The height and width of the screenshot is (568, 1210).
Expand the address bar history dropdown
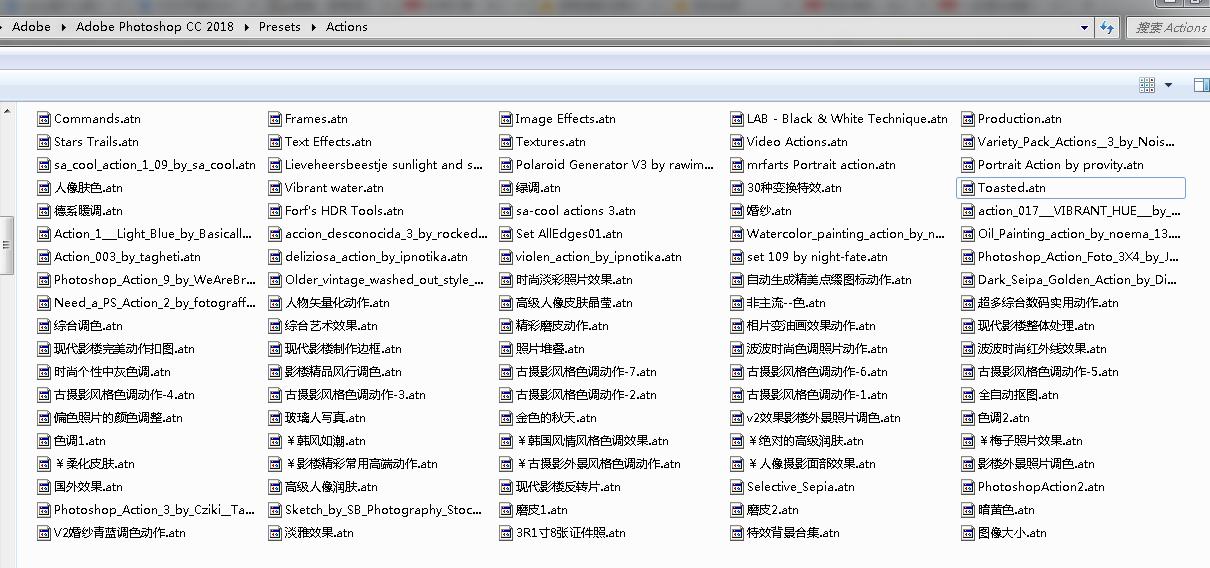[x=1084, y=28]
